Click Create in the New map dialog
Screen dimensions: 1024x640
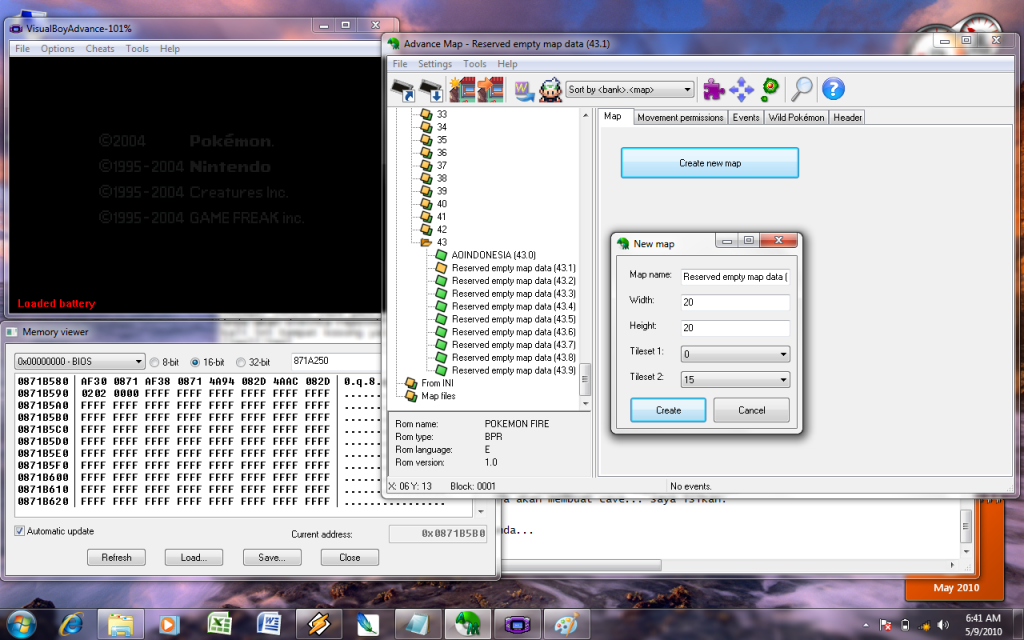tap(668, 410)
